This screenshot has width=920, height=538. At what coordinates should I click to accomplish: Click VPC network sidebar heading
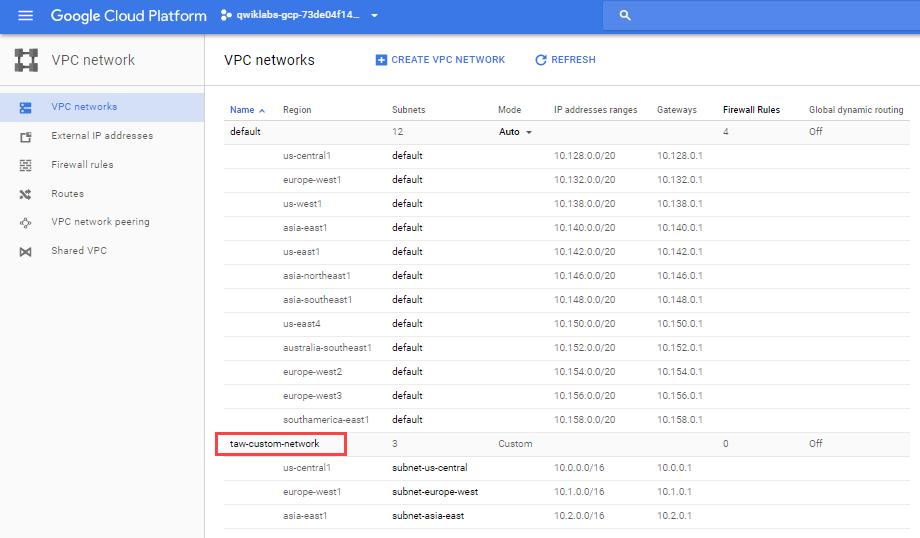[x=93, y=60]
